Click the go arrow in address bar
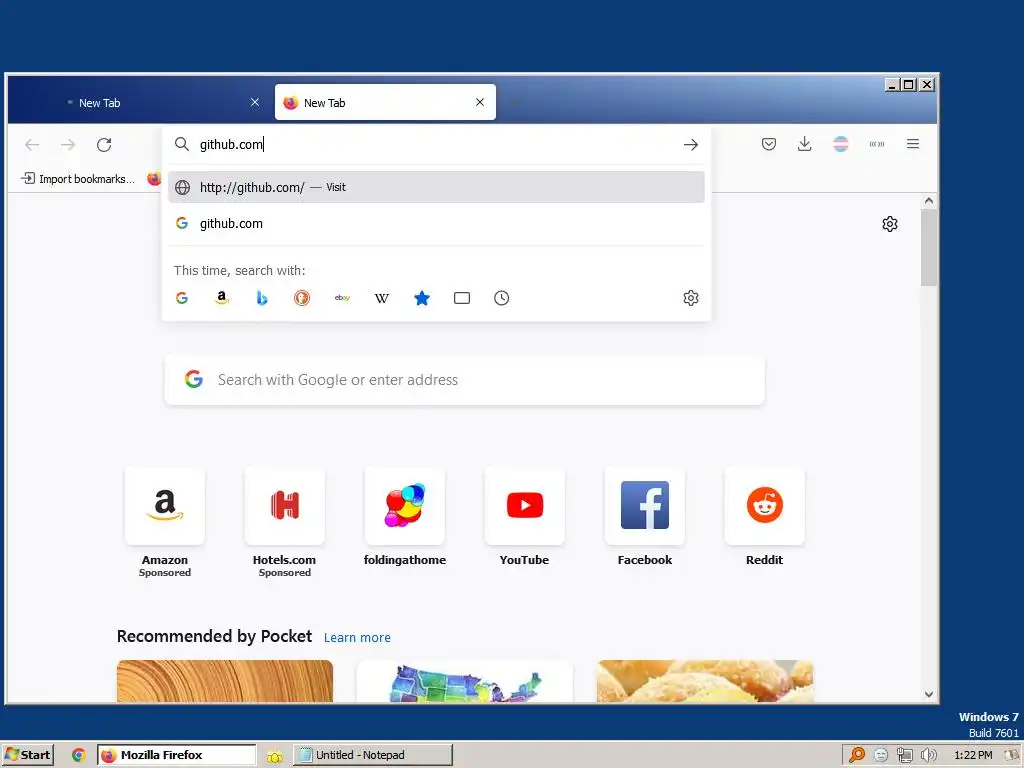The height and width of the screenshot is (768, 1024). (x=690, y=144)
